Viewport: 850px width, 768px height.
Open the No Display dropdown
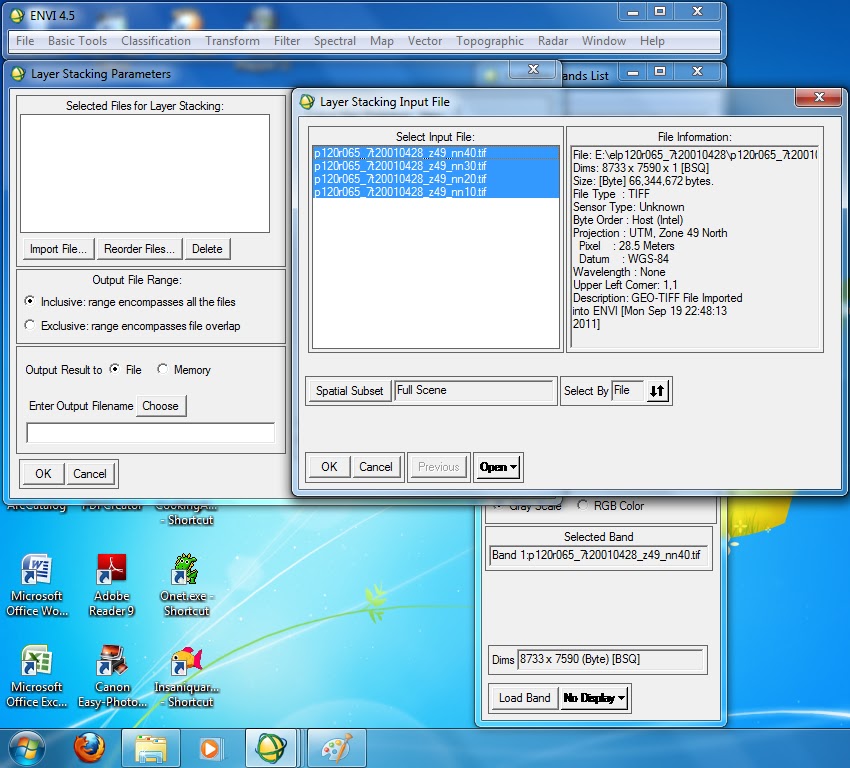[594, 698]
